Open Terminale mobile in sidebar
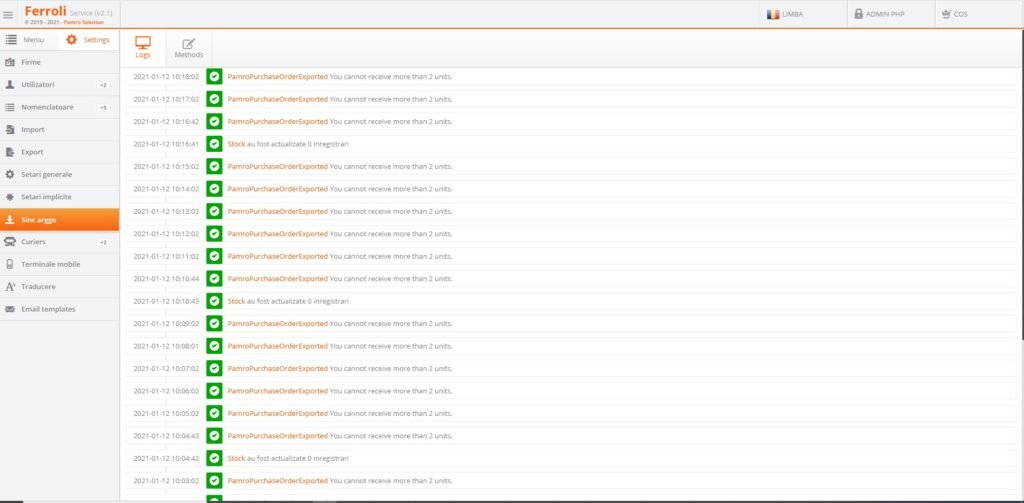Viewport: 1024px width, 503px height. click(50, 265)
